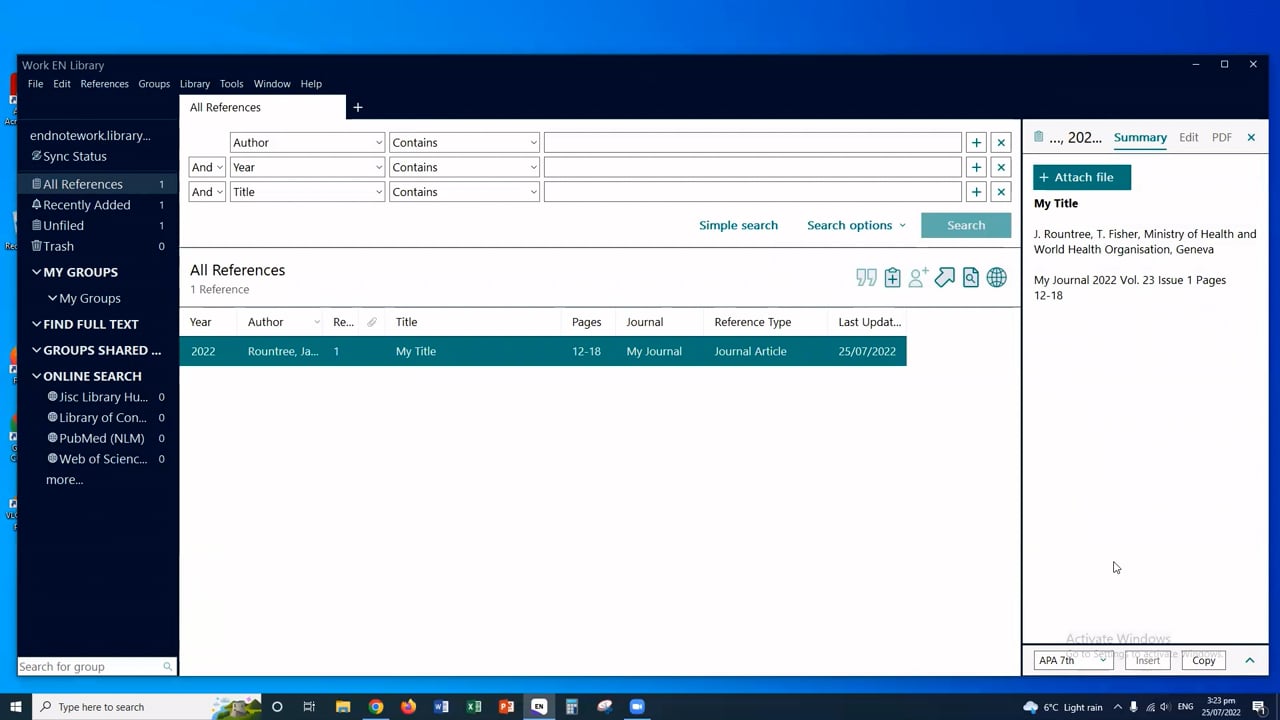The height and width of the screenshot is (720, 1280).
Task: Remove the Year search row
Action: pos(1001,167)
